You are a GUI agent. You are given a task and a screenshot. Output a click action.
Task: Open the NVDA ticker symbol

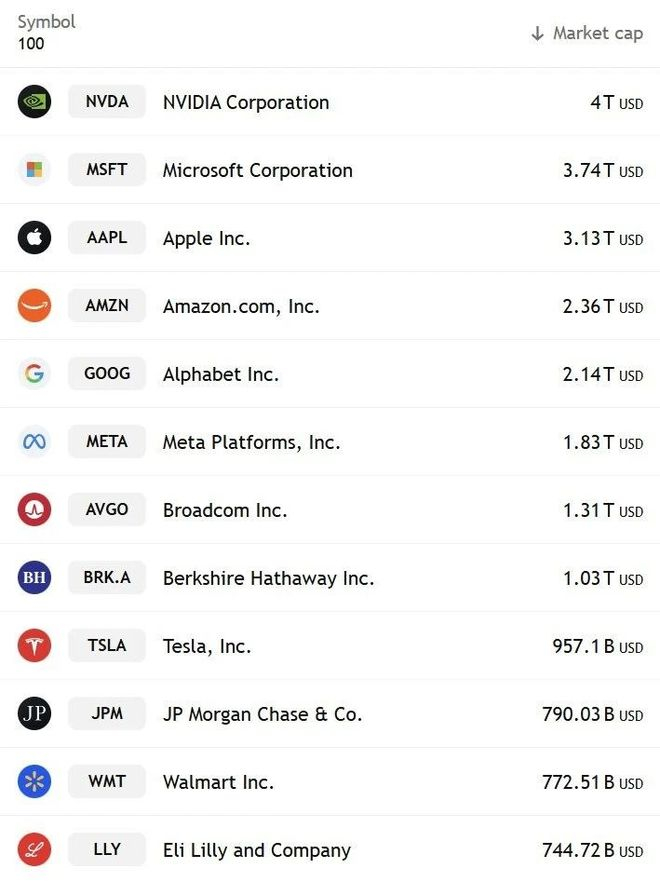107,102
